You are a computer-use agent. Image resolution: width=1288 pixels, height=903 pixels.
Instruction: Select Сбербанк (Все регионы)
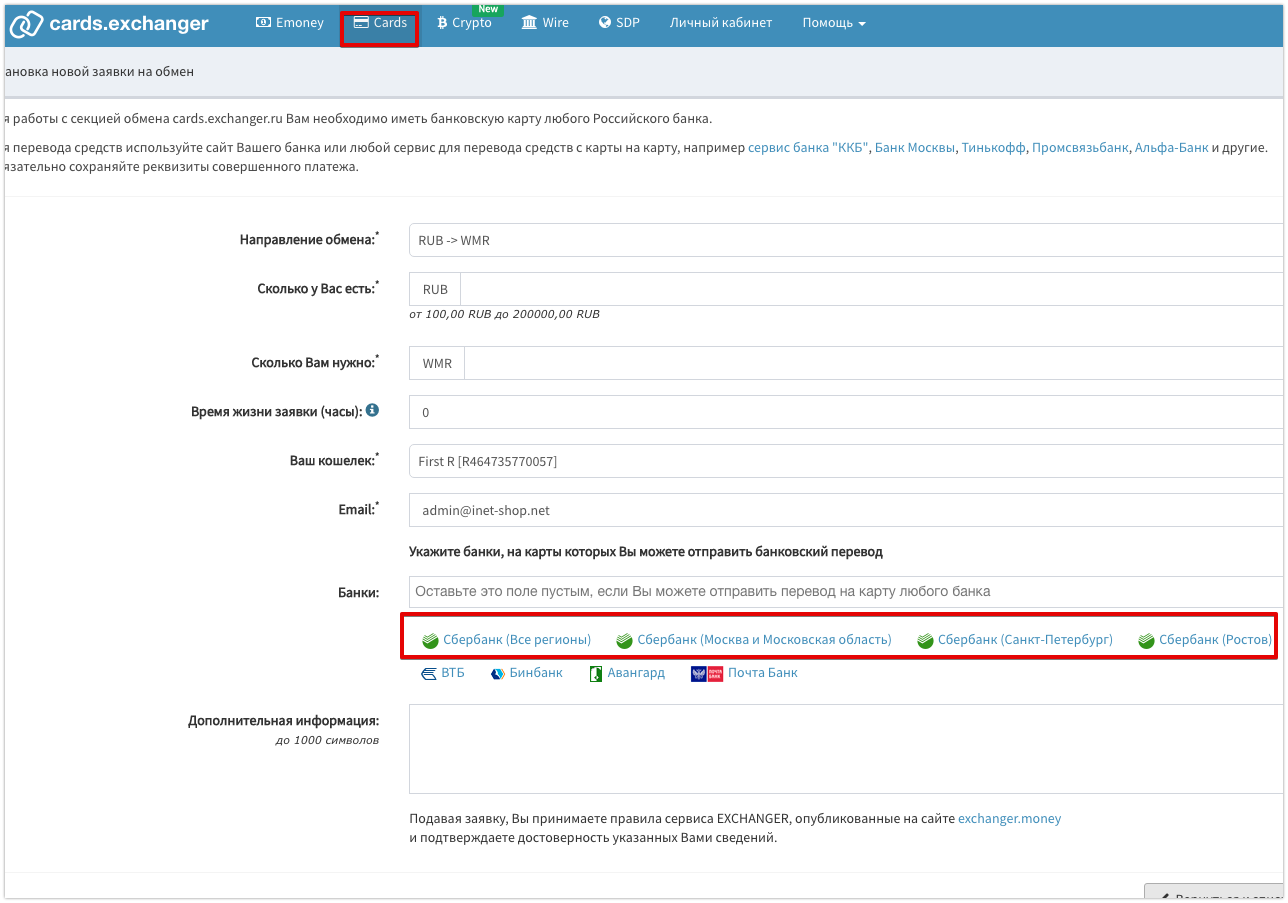[x=506, y=639]
